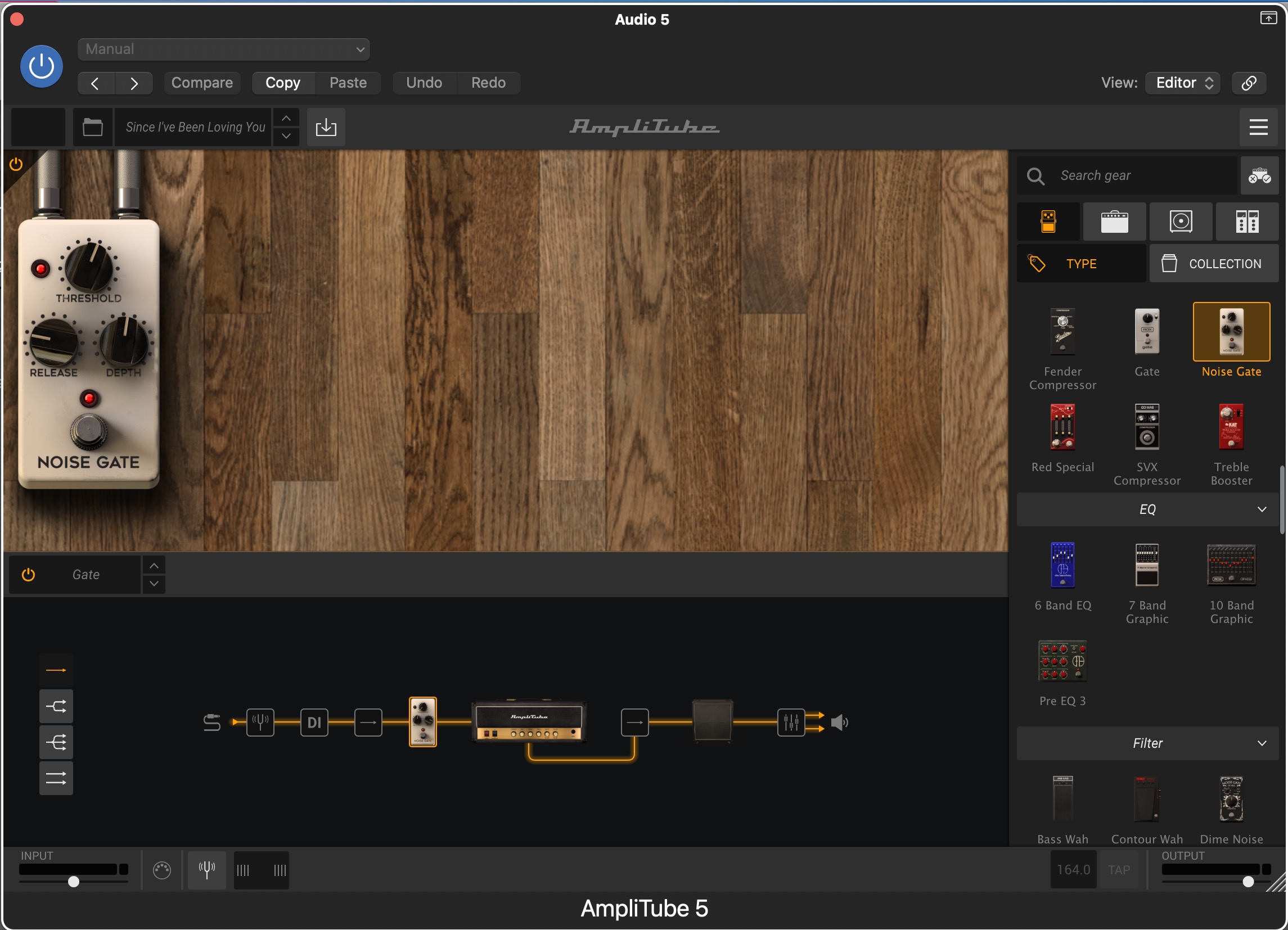
Task: Switch to the COLLECTION filter tab
Action: coord(1214,264)
